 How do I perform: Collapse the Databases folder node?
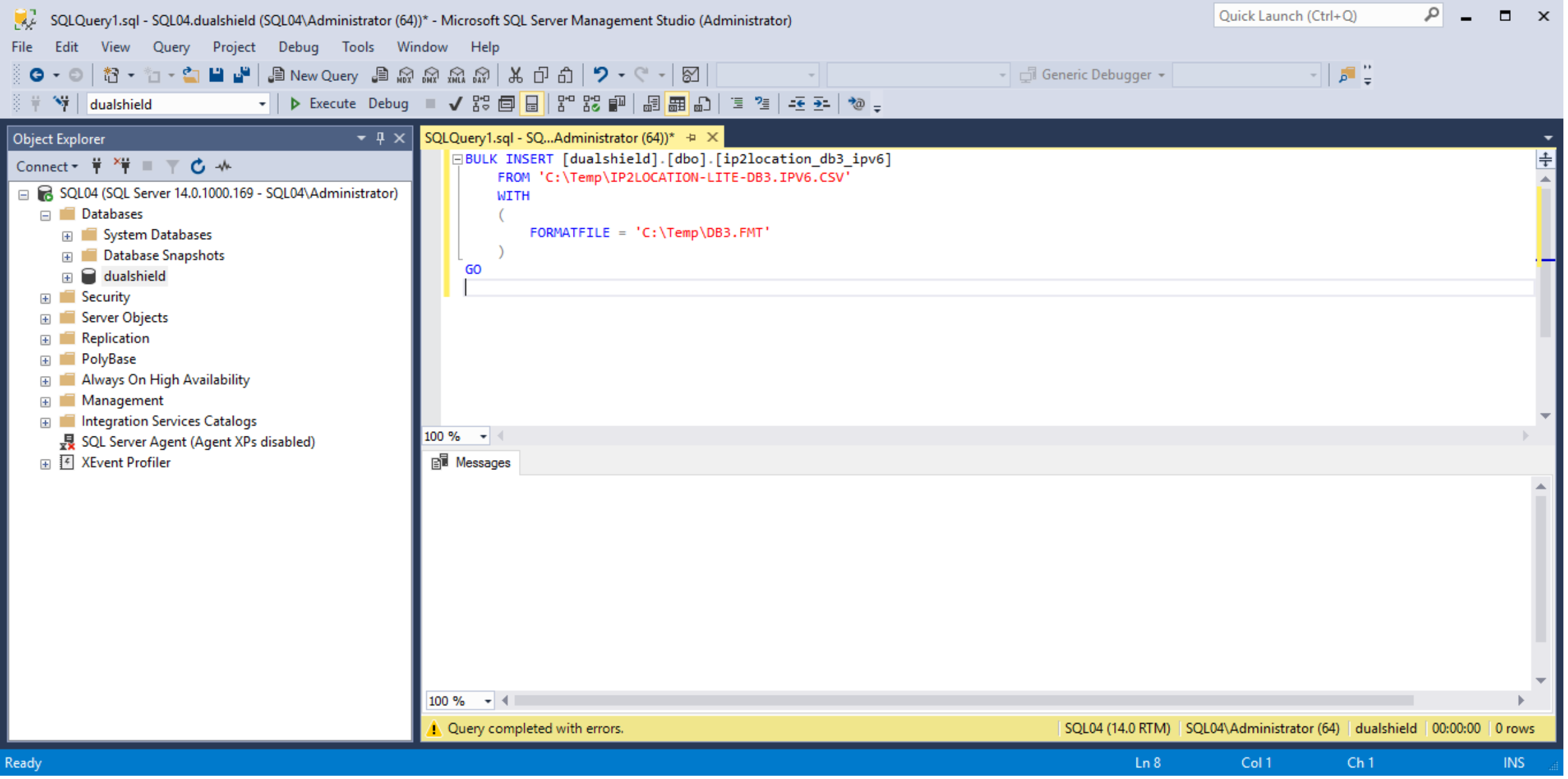point(45,215)
